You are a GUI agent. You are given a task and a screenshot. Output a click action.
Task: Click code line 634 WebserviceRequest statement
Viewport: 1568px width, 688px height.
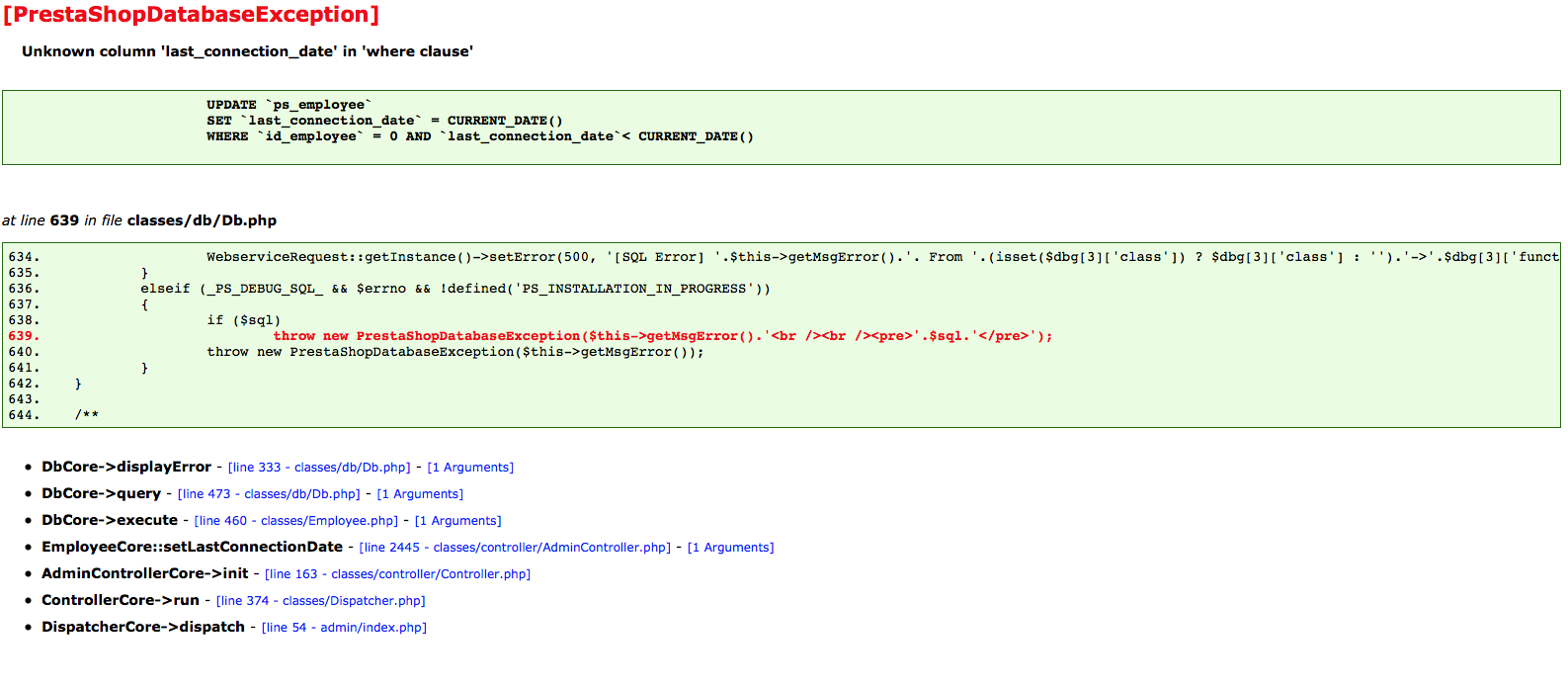pyautogui.click(x=882, y=257)
